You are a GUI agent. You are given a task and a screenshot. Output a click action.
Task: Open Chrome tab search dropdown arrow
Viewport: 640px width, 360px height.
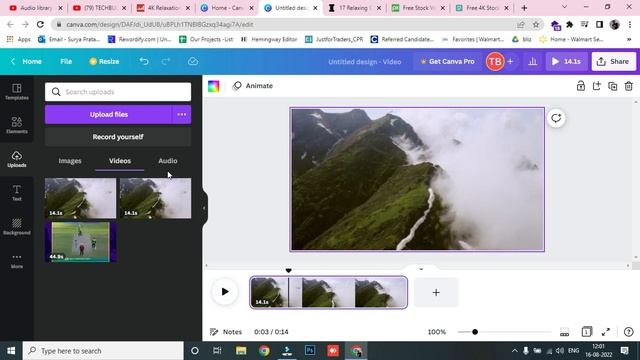click(x=564, y=7)
